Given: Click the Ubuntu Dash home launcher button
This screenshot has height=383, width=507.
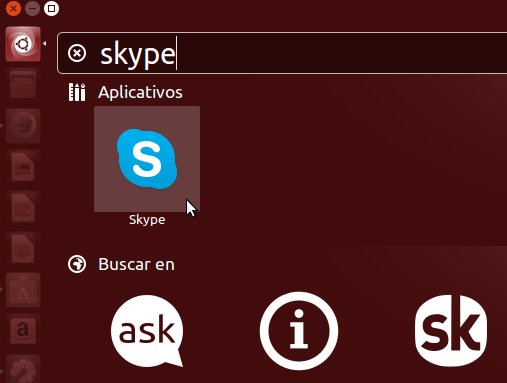Looking at the screenshot, I should [x=23, y=44].
